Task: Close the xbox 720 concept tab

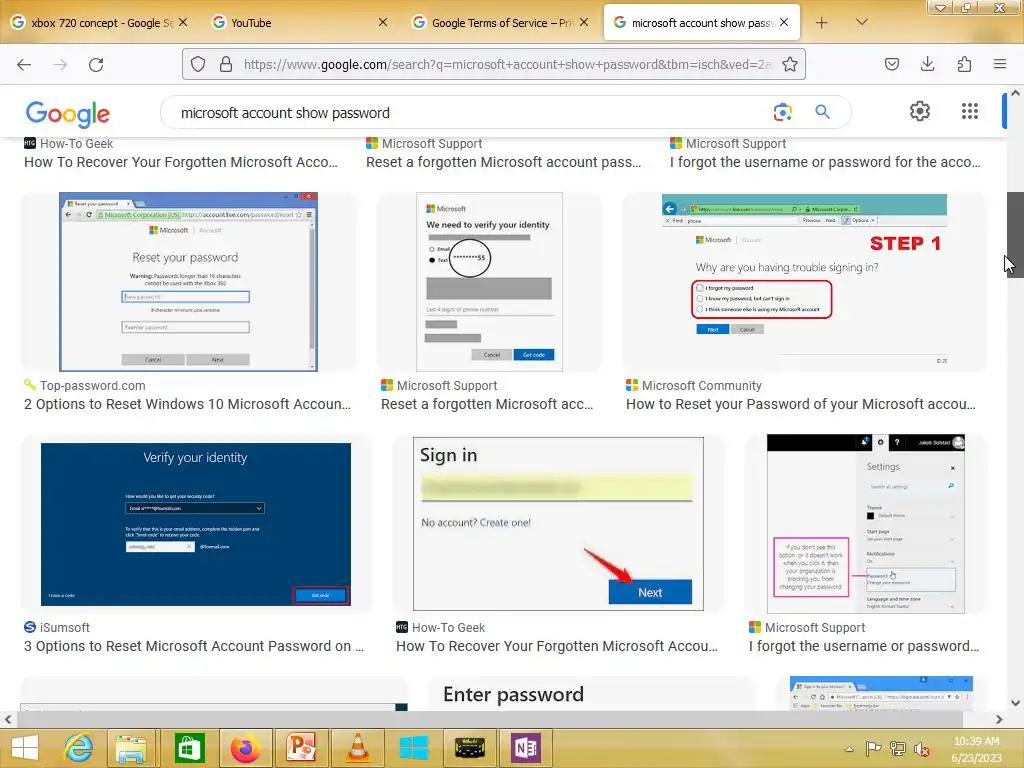Action: [183, 22]
